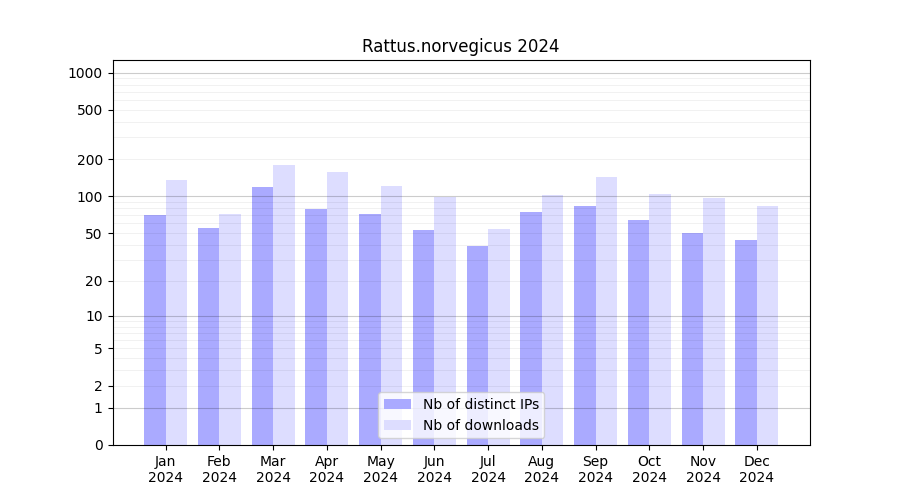Select the March downloads bar
Image resolution: width=900 pixels, height=500 pixels.
click(284, 305)
